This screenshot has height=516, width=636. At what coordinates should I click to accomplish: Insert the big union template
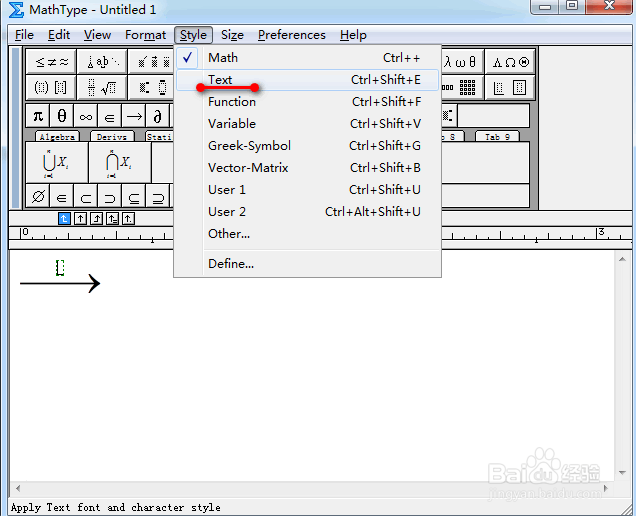pyautogui.click(x=57, y=162)
